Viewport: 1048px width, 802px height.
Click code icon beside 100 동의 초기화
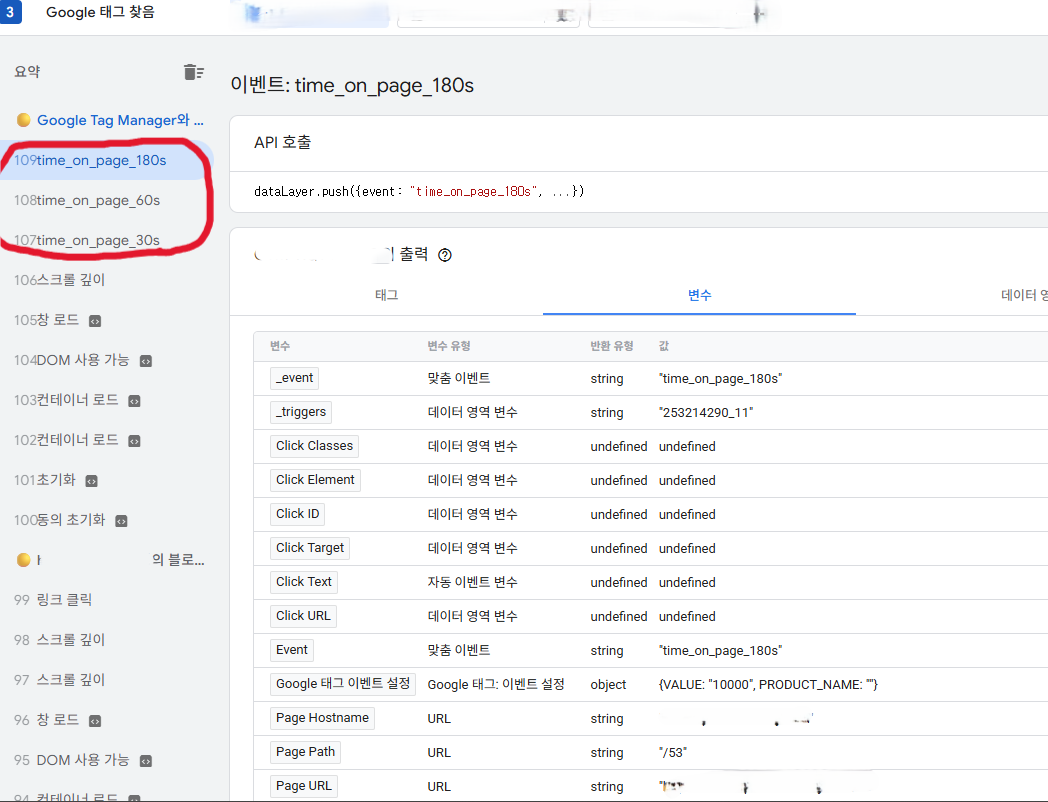[x=121, y=521]
